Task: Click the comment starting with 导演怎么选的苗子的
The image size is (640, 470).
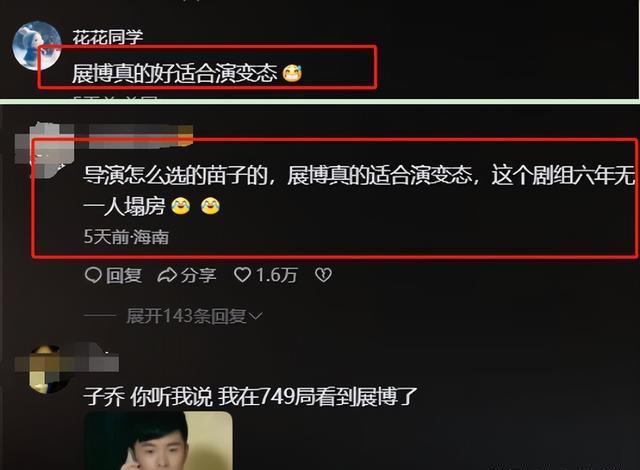Action: (359, 191)
